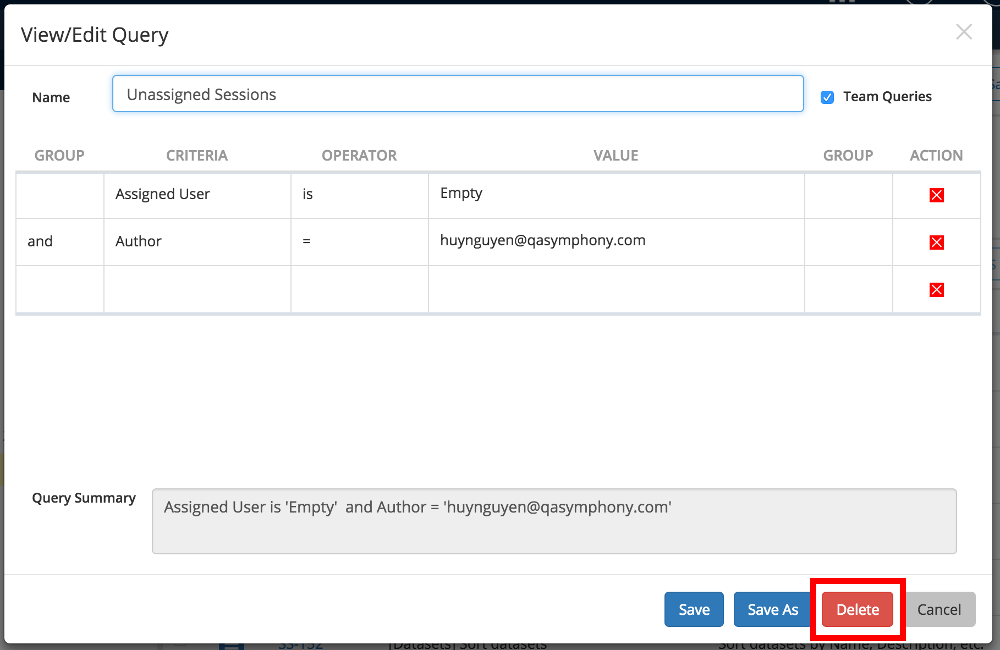Click the OPERATOR column header
This screenshot has height=650, width=1000.
click(359, 156)
